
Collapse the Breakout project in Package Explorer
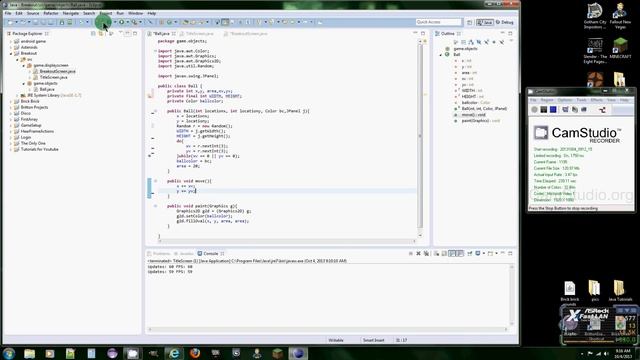coord(11,53)
